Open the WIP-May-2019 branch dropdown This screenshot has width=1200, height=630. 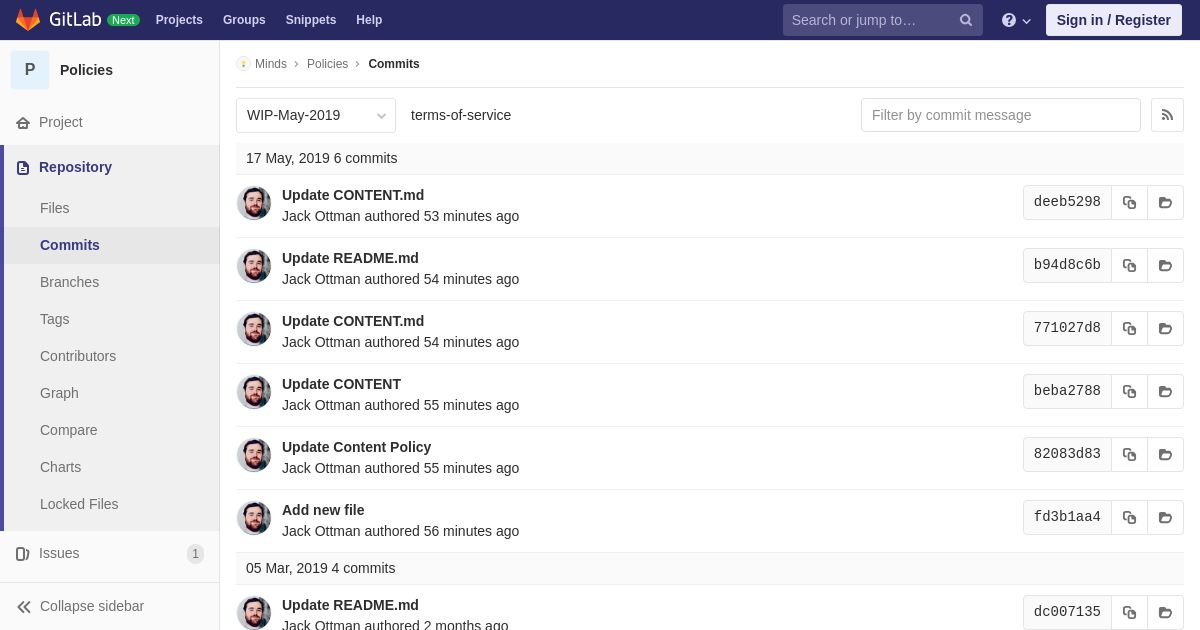[x=316, y=115]
